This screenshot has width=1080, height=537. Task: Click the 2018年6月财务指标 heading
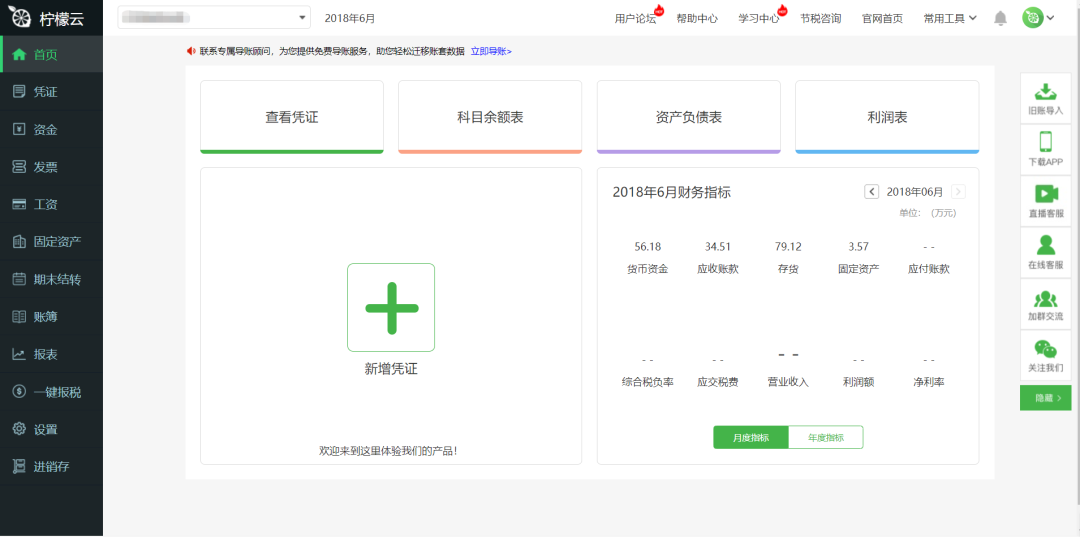click(x=672, y=193)
